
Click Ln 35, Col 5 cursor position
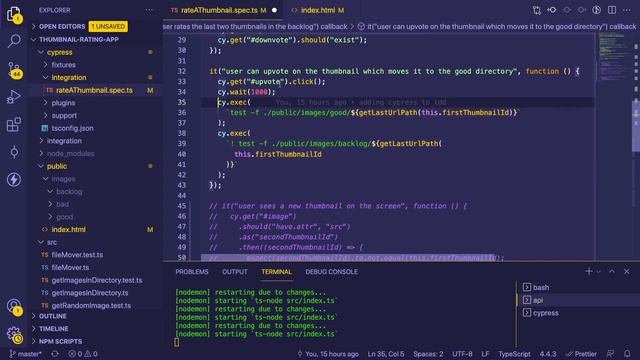[x=386, y=354]
